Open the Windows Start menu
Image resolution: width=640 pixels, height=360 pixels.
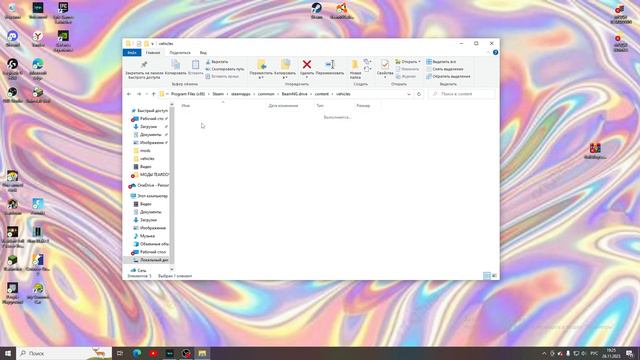point(8,353)
